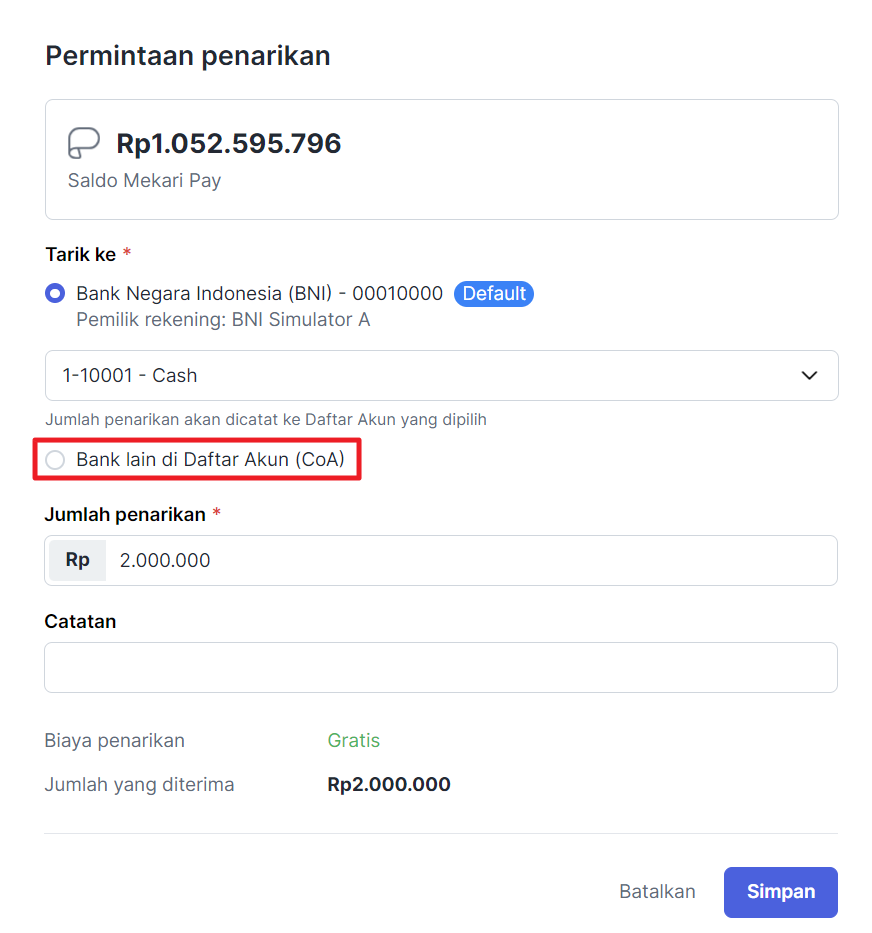Screen dimensions: 872x933
Task: Click the Biaya penarikan label
Action: pyautogui.click(x=115, y=741)
